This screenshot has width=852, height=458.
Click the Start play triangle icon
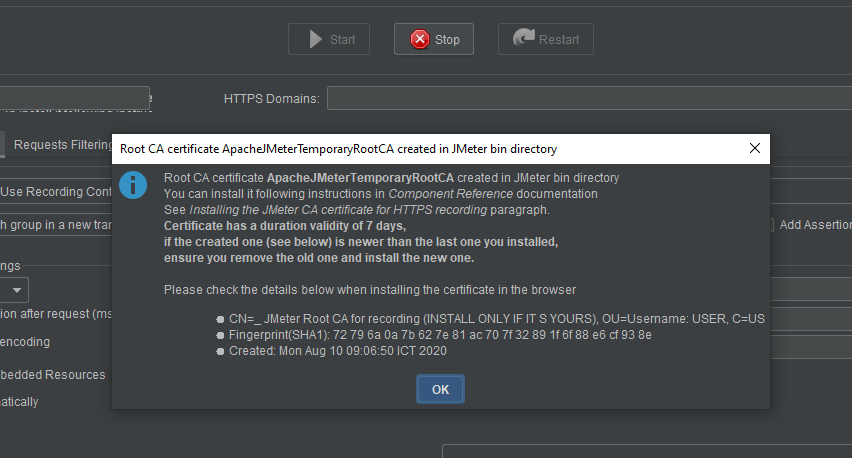tap(316, 39)
